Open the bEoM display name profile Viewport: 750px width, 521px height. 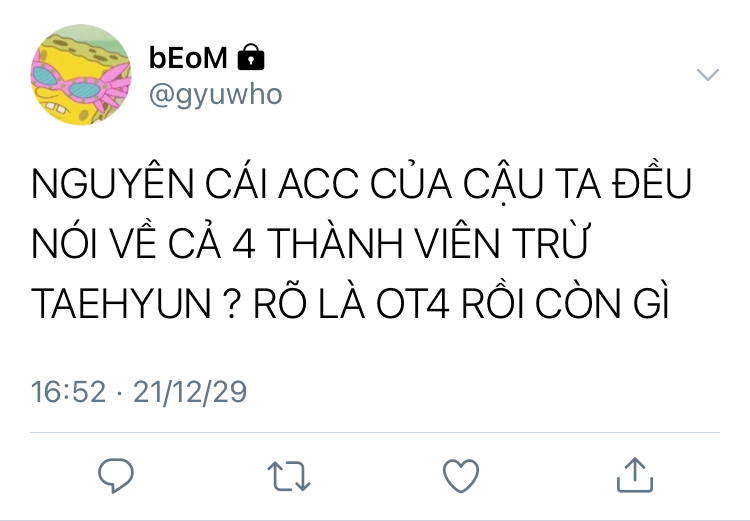coord(188,57)
